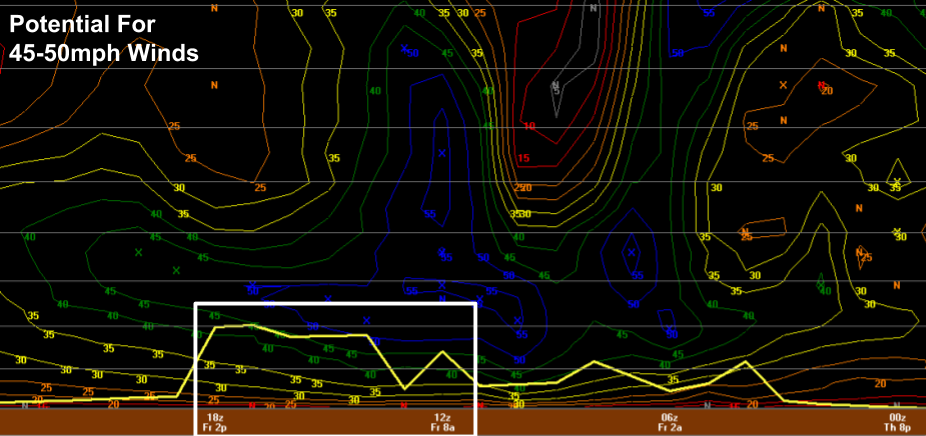Click the gray N5 minimum marker
Screen dimensions: 926x436
pyautogui.click(x=556, y=87)
